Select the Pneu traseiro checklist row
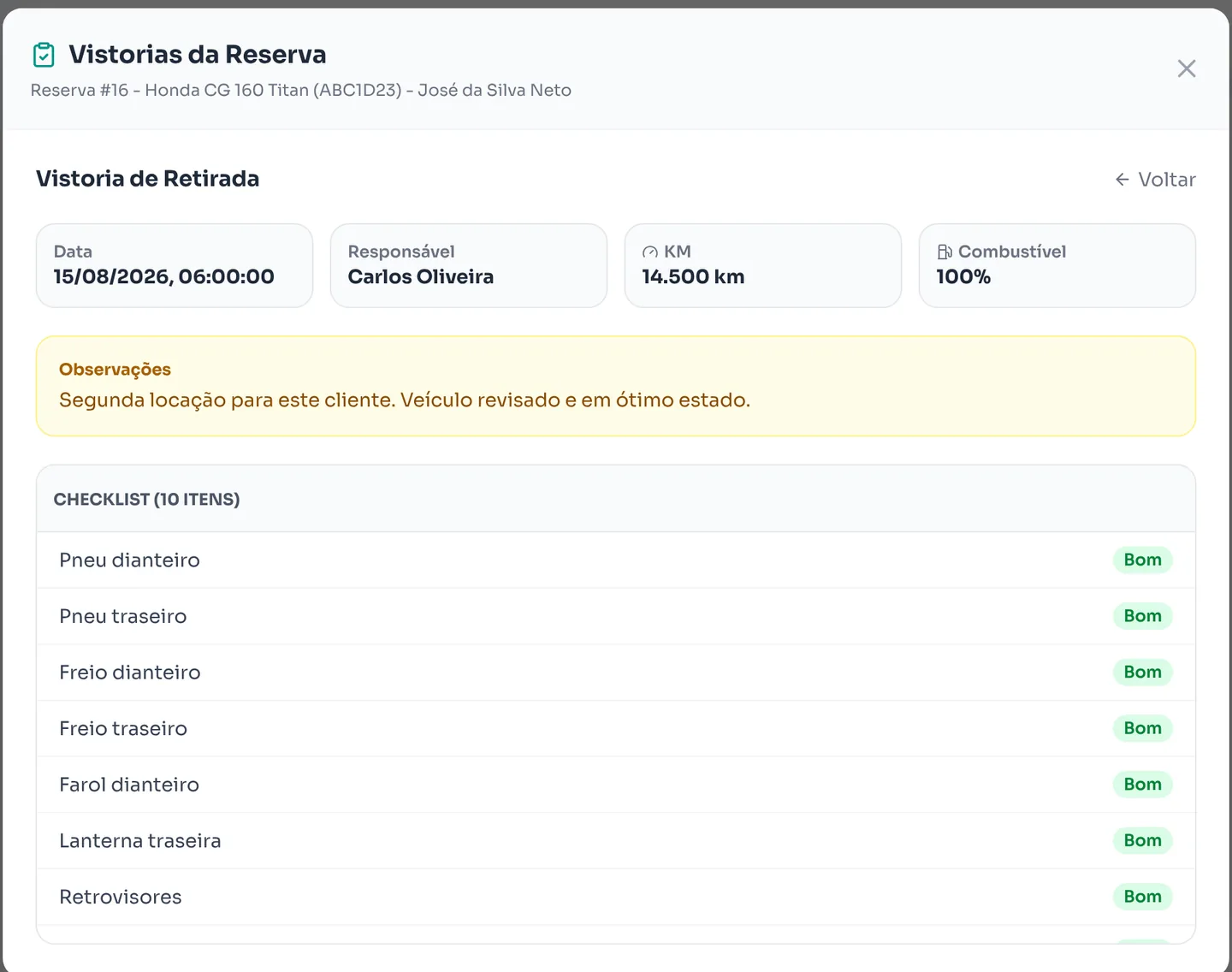Image resolution: width=1232 pixels, height=972 pixels. coord(616,616)
